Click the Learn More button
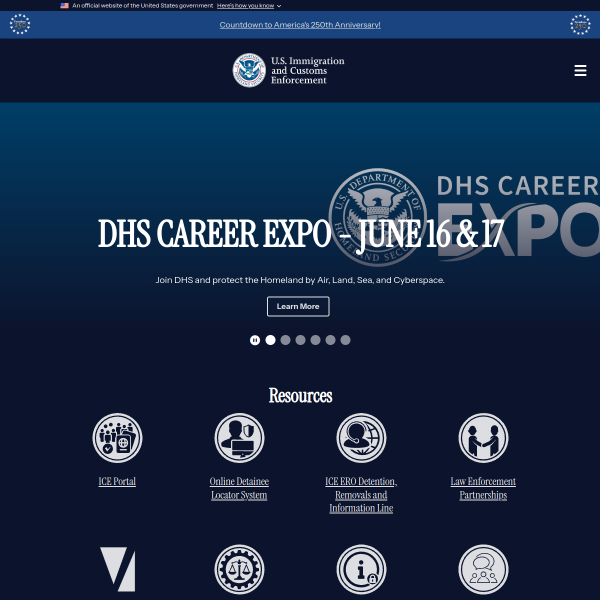 pyautogui.click(x=298, y=307)
